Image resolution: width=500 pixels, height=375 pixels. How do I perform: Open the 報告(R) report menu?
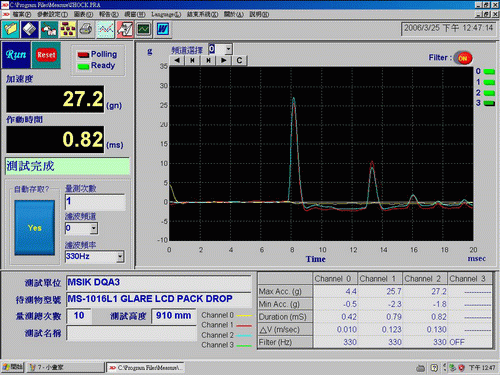point(109,14)
